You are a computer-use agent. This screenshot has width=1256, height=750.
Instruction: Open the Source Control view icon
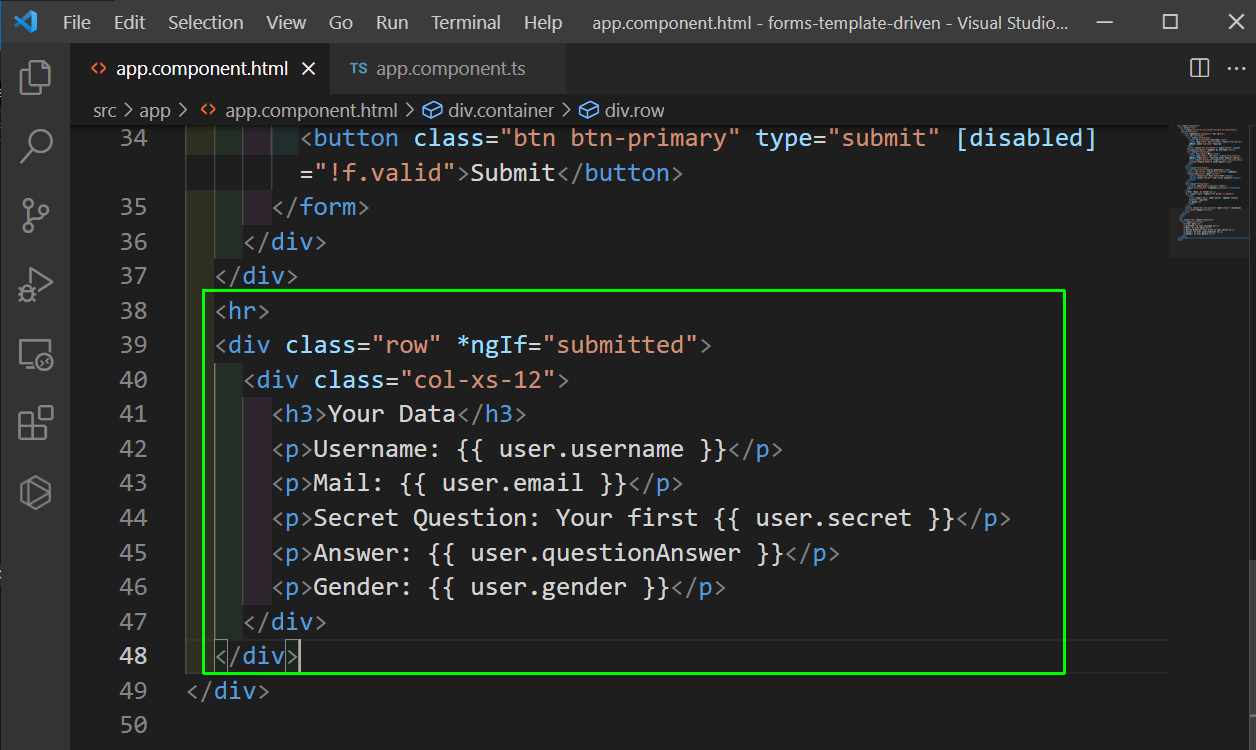[x=35, y=215]
